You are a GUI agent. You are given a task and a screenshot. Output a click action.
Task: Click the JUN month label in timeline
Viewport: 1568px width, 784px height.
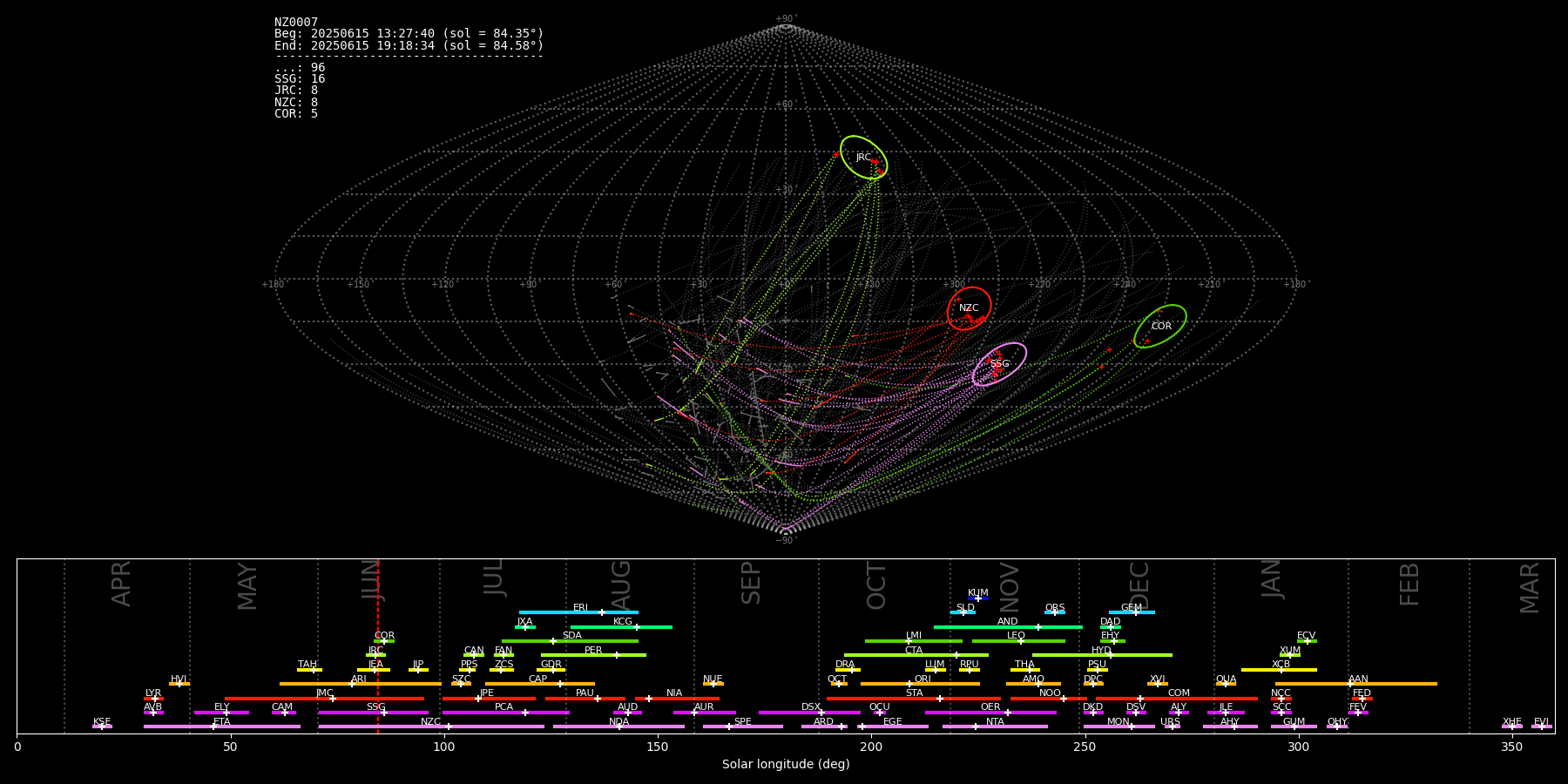point(371,582)
